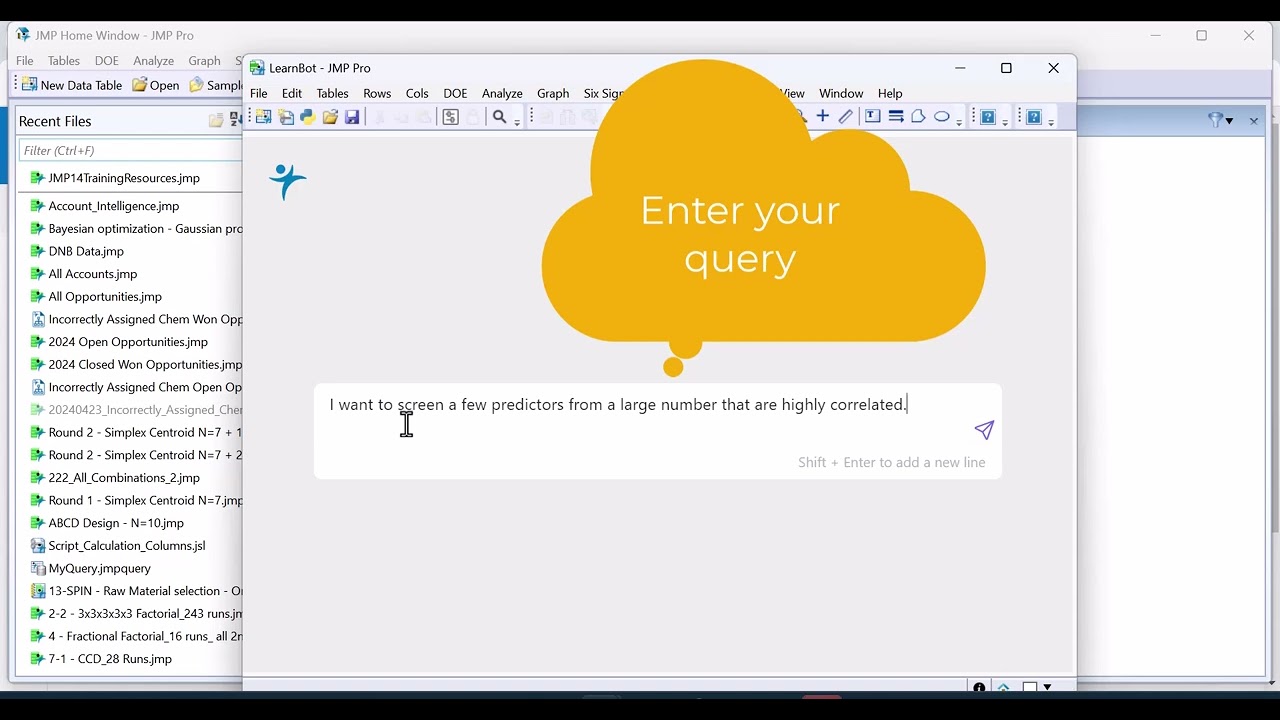
Task: Select MyQuery.jmpquery in Recent Files
Action: click(x=100, y=569)
